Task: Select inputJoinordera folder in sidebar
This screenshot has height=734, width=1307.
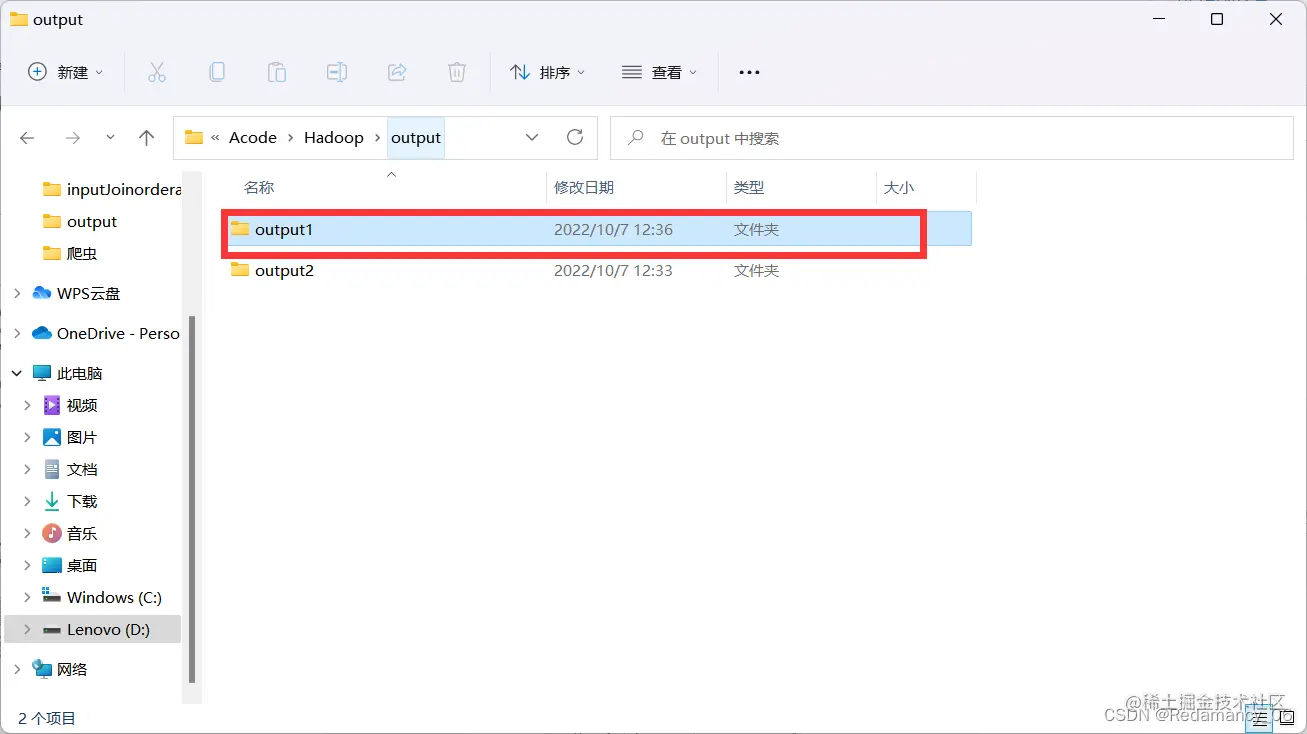Action: coord(113,189)
